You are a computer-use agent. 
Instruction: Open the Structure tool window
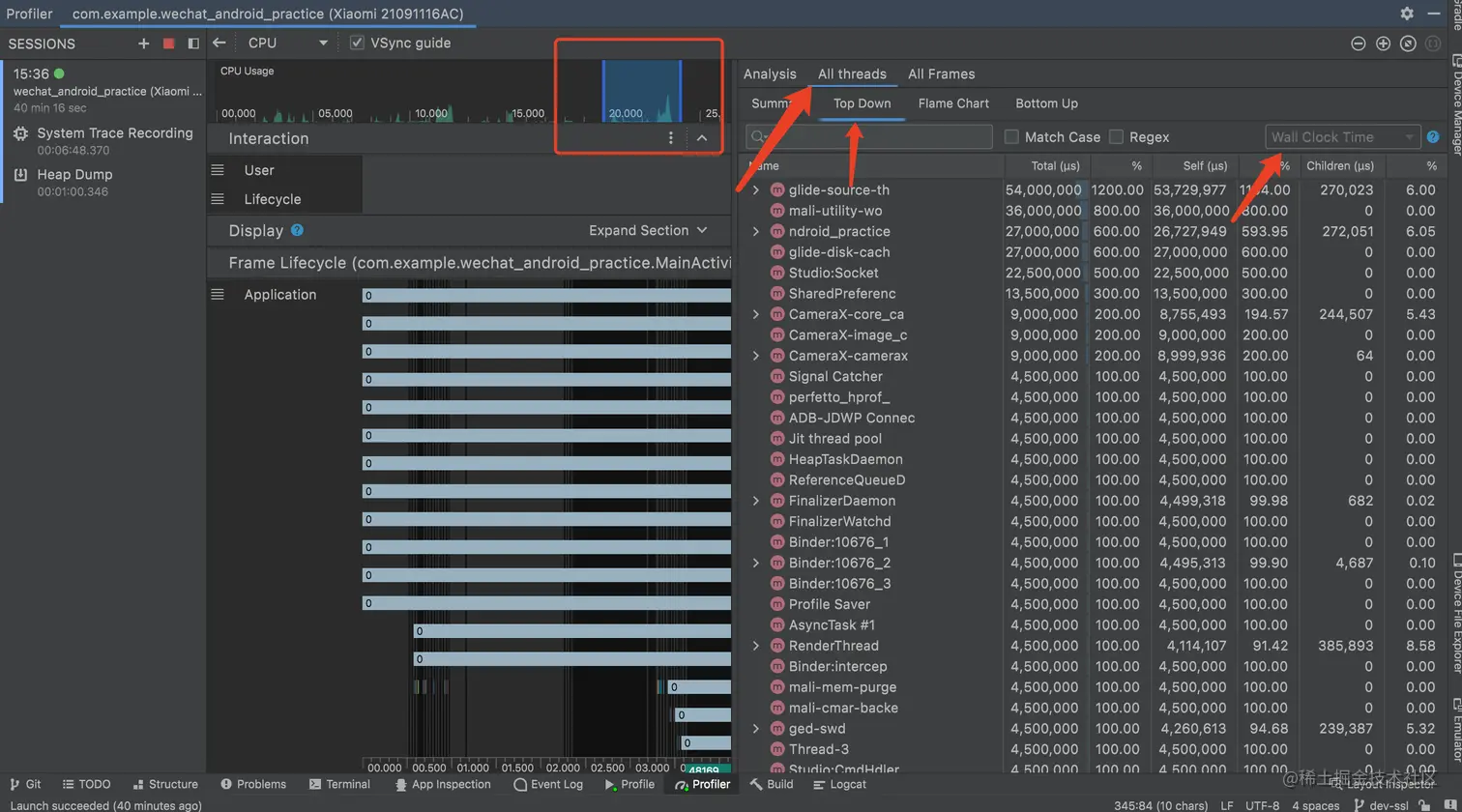click(164, 784)
